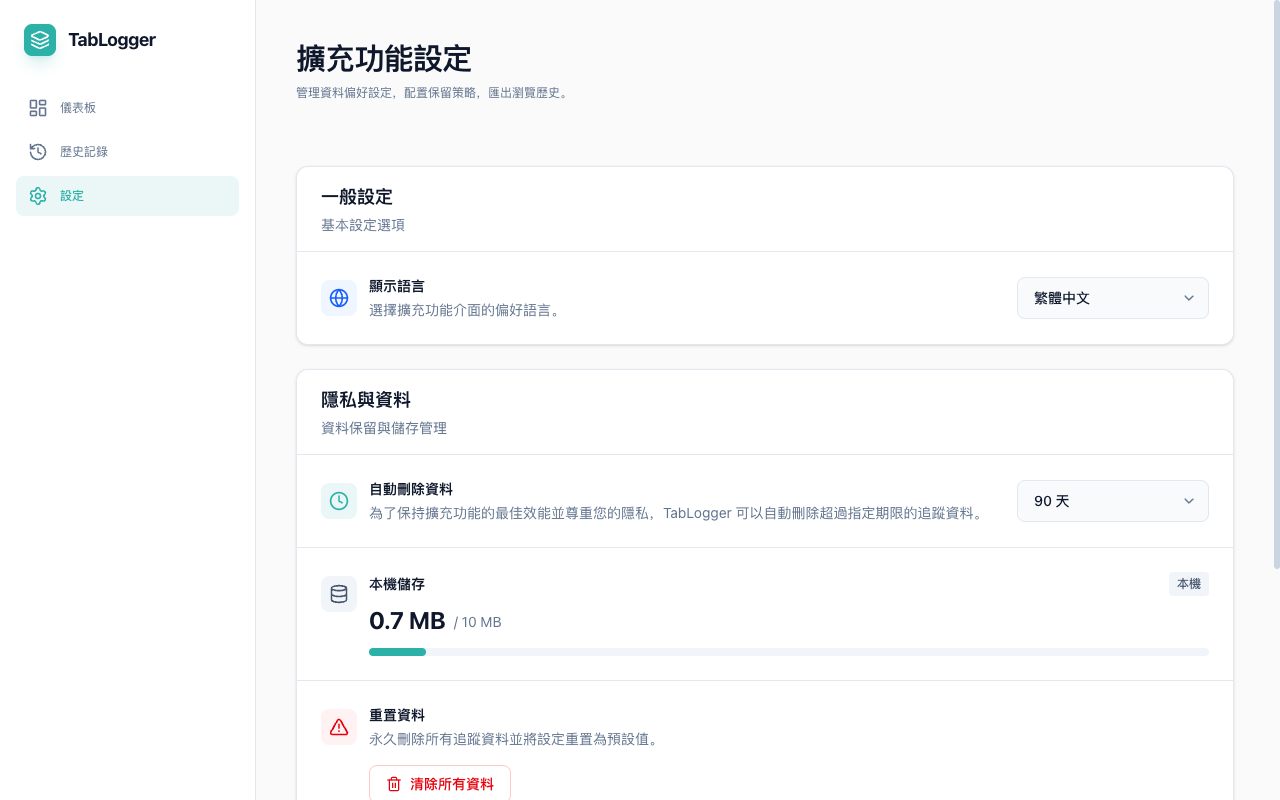Image resolution: width=1280 pixels, height=800 pixels.
Task: Click the database icon beside 本機儲存
Action: [339, 593]
